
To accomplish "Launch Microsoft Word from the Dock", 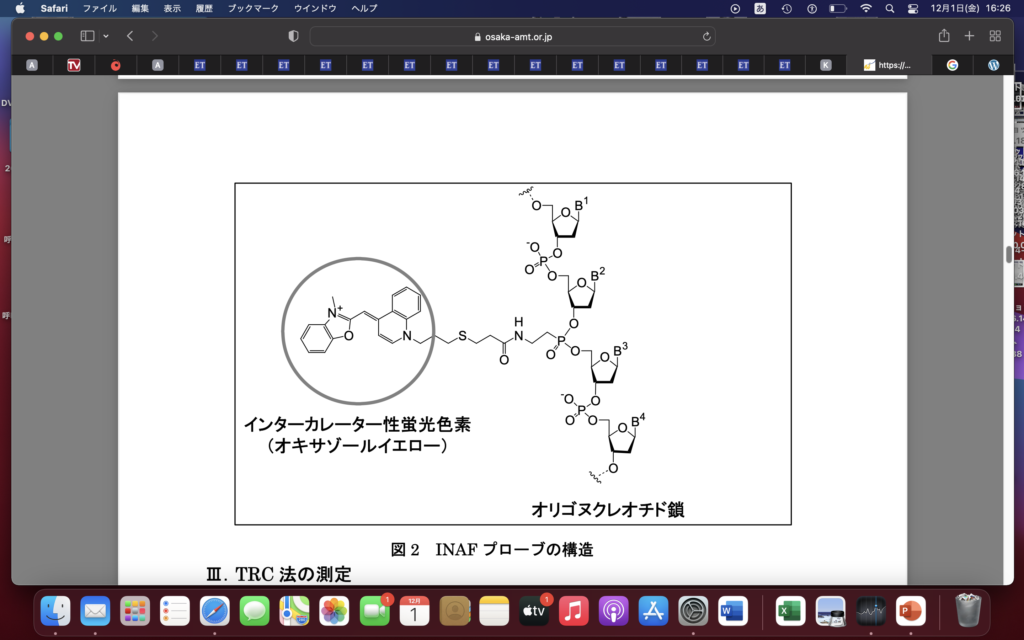I will 732,609.
